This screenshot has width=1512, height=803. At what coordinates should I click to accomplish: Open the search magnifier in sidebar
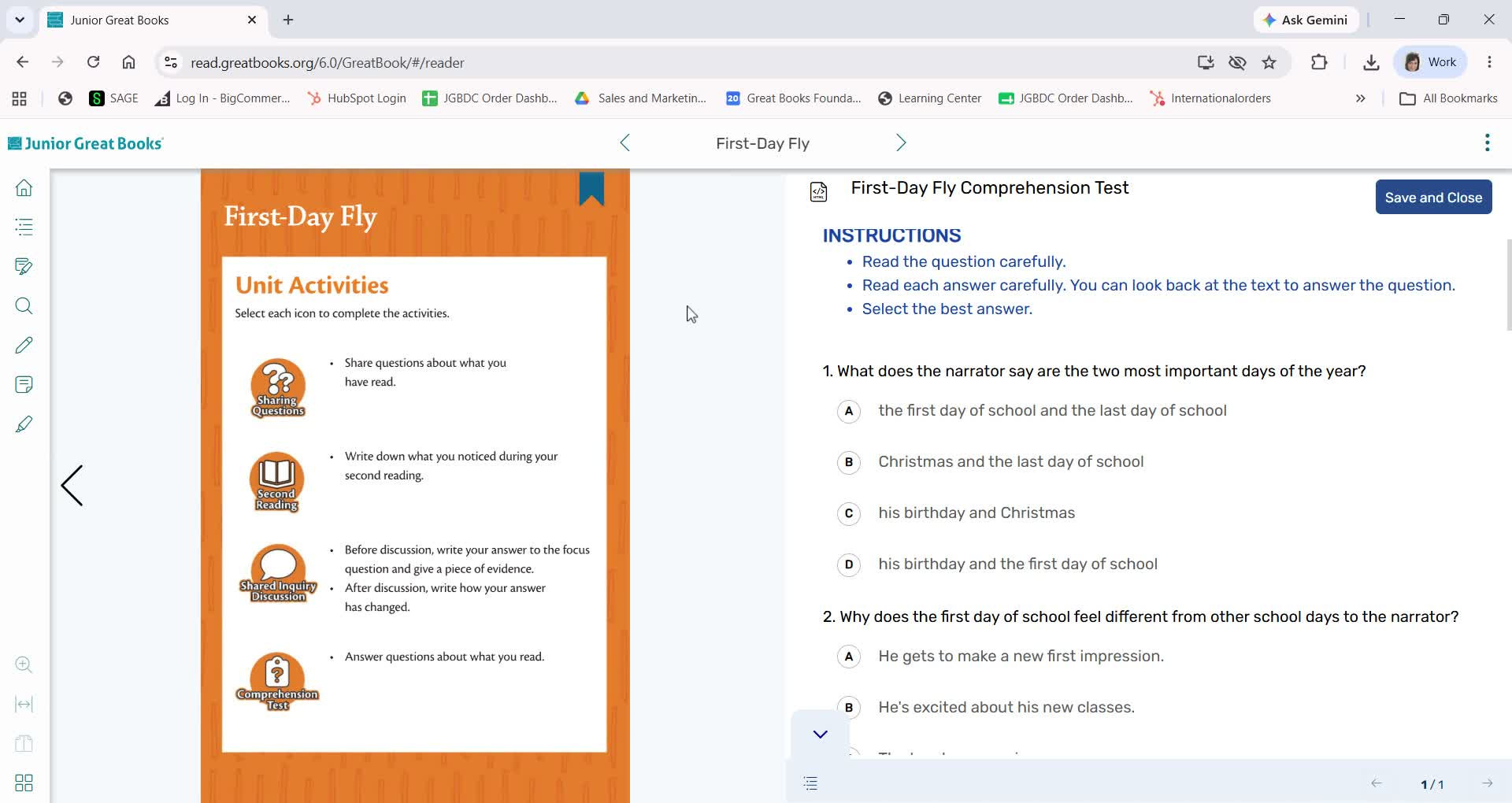(x=24, y=306)
